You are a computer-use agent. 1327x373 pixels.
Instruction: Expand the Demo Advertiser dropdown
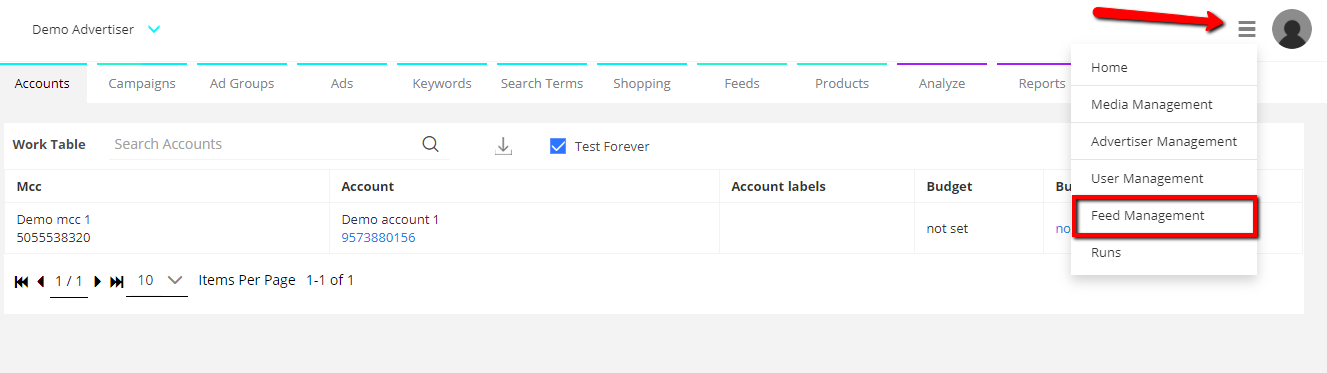click(x=154, y=30)
